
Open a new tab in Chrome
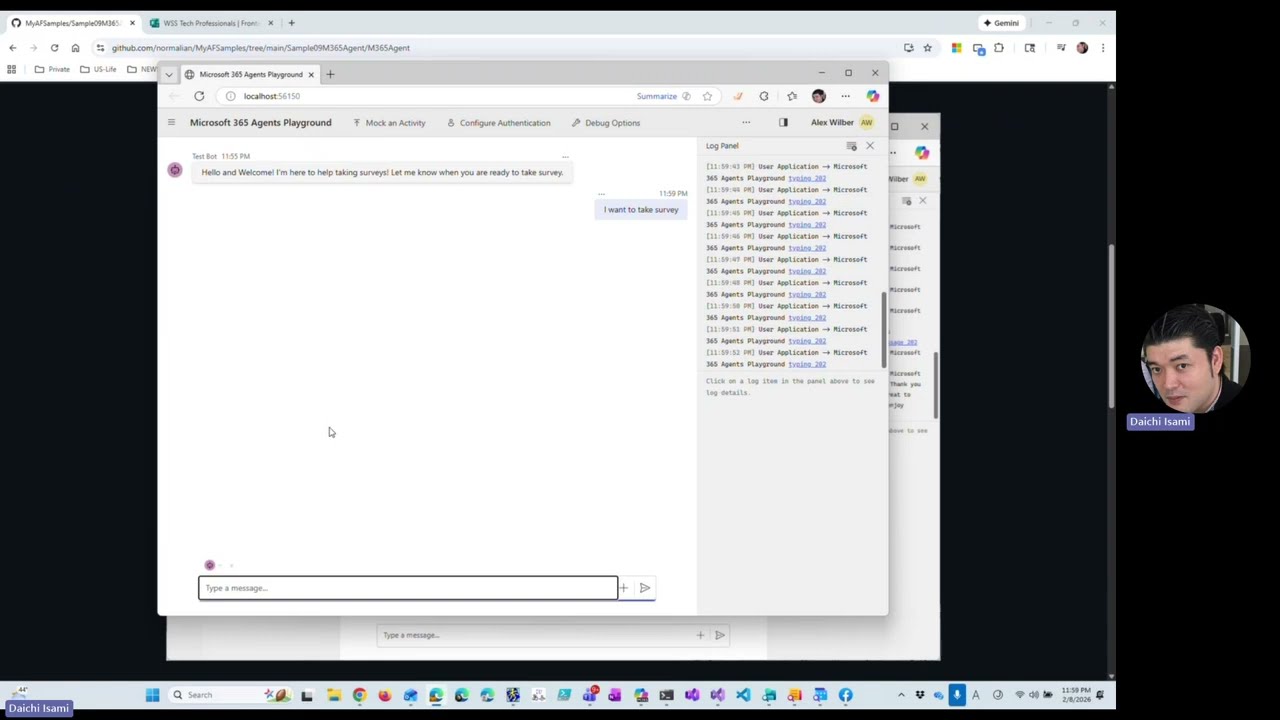coord(291,23)
